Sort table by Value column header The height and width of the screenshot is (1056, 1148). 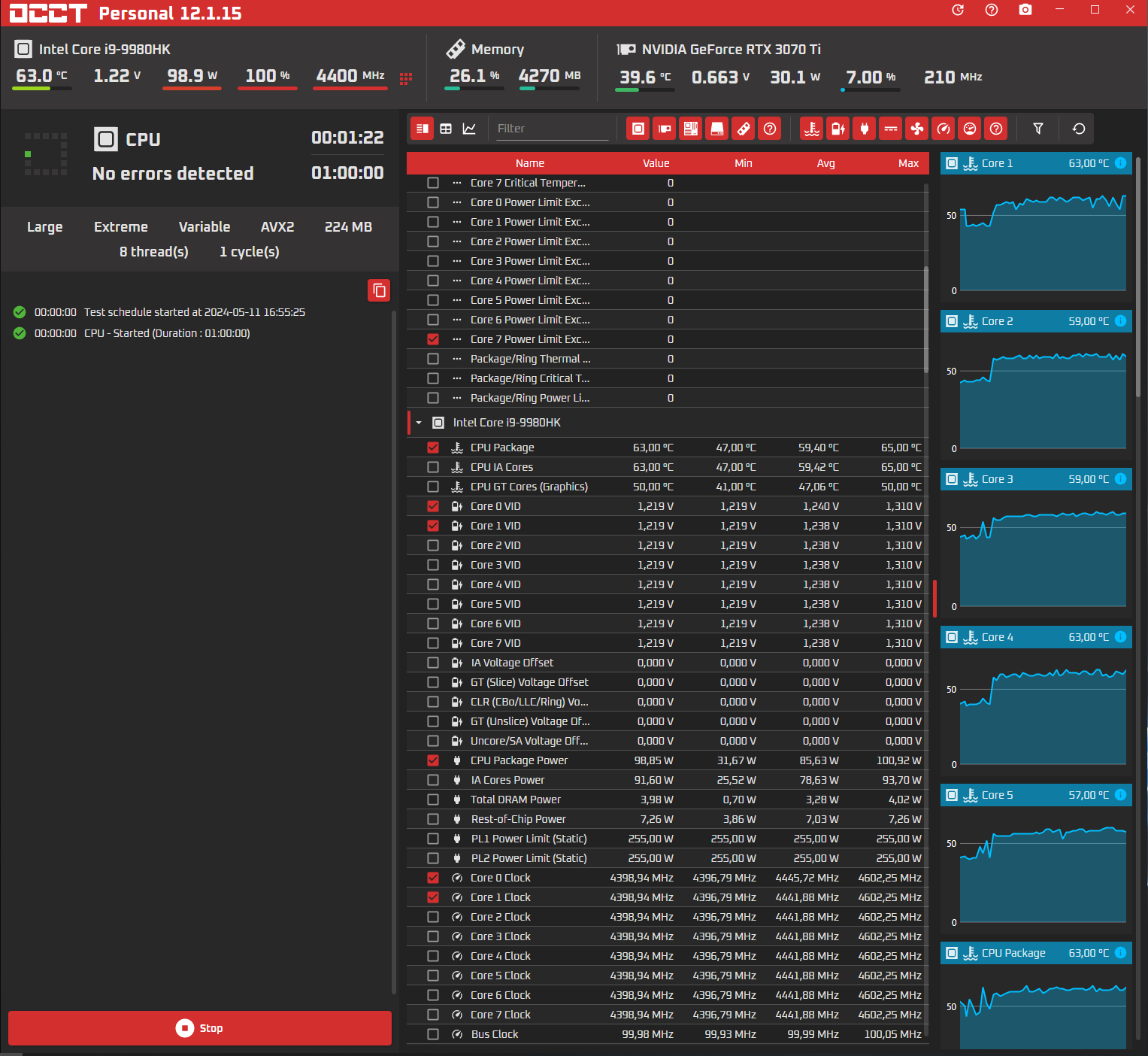click(x=656, y=163)
